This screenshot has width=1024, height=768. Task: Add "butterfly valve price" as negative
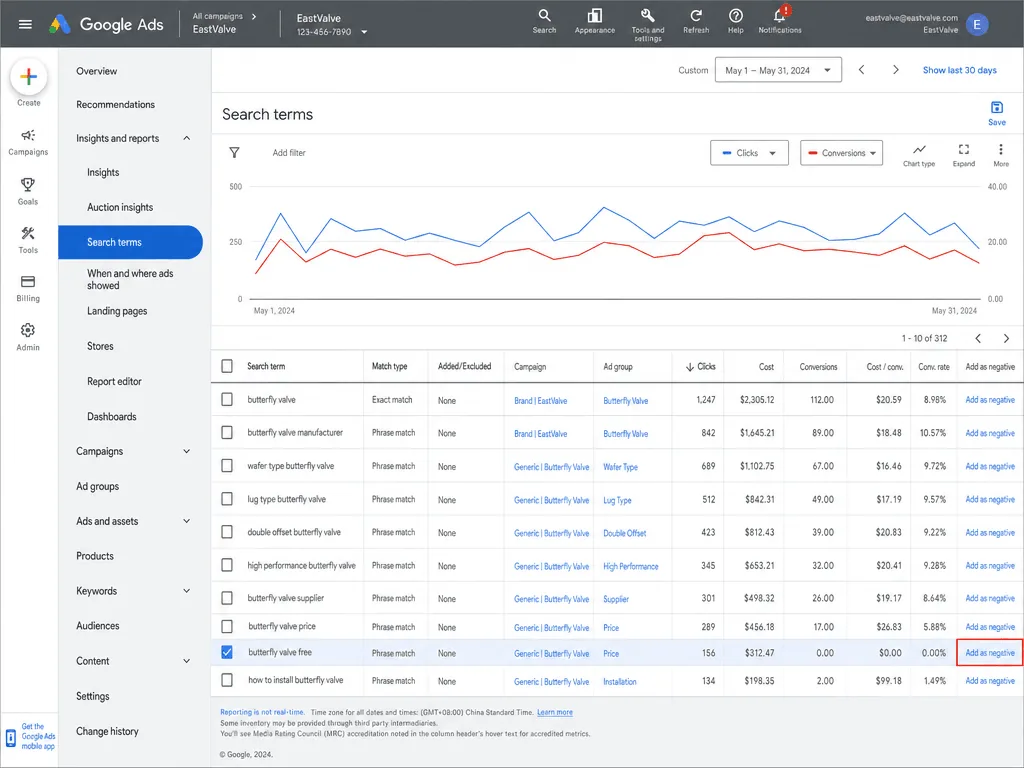[989, 626]
